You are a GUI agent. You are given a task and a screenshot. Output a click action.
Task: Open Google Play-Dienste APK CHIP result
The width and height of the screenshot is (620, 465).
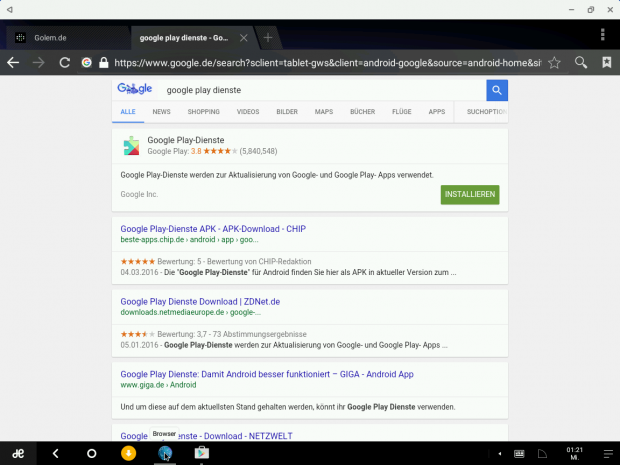click(213, 229)
